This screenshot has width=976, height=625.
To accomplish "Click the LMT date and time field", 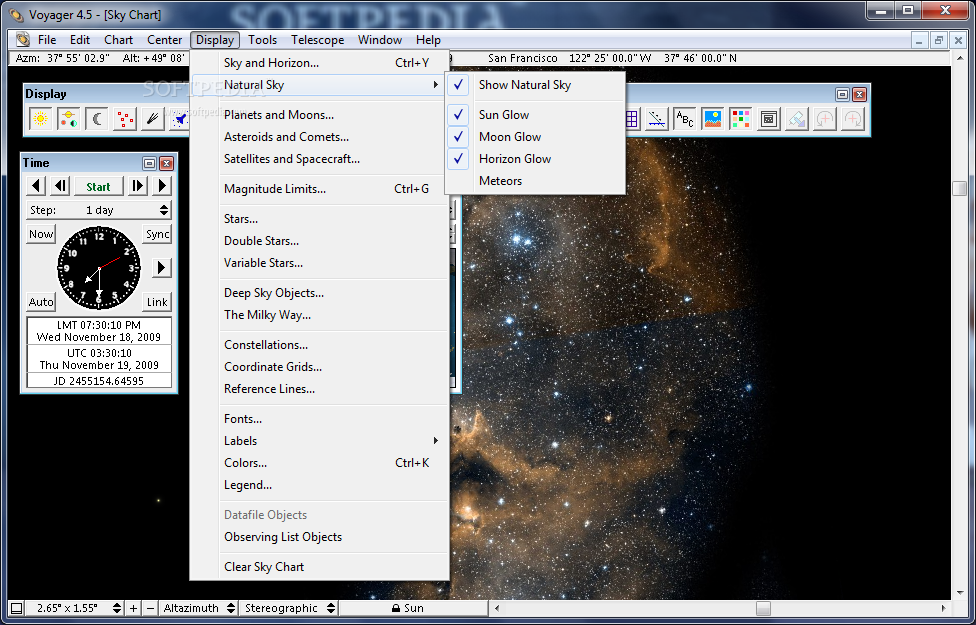I will 99,331.
